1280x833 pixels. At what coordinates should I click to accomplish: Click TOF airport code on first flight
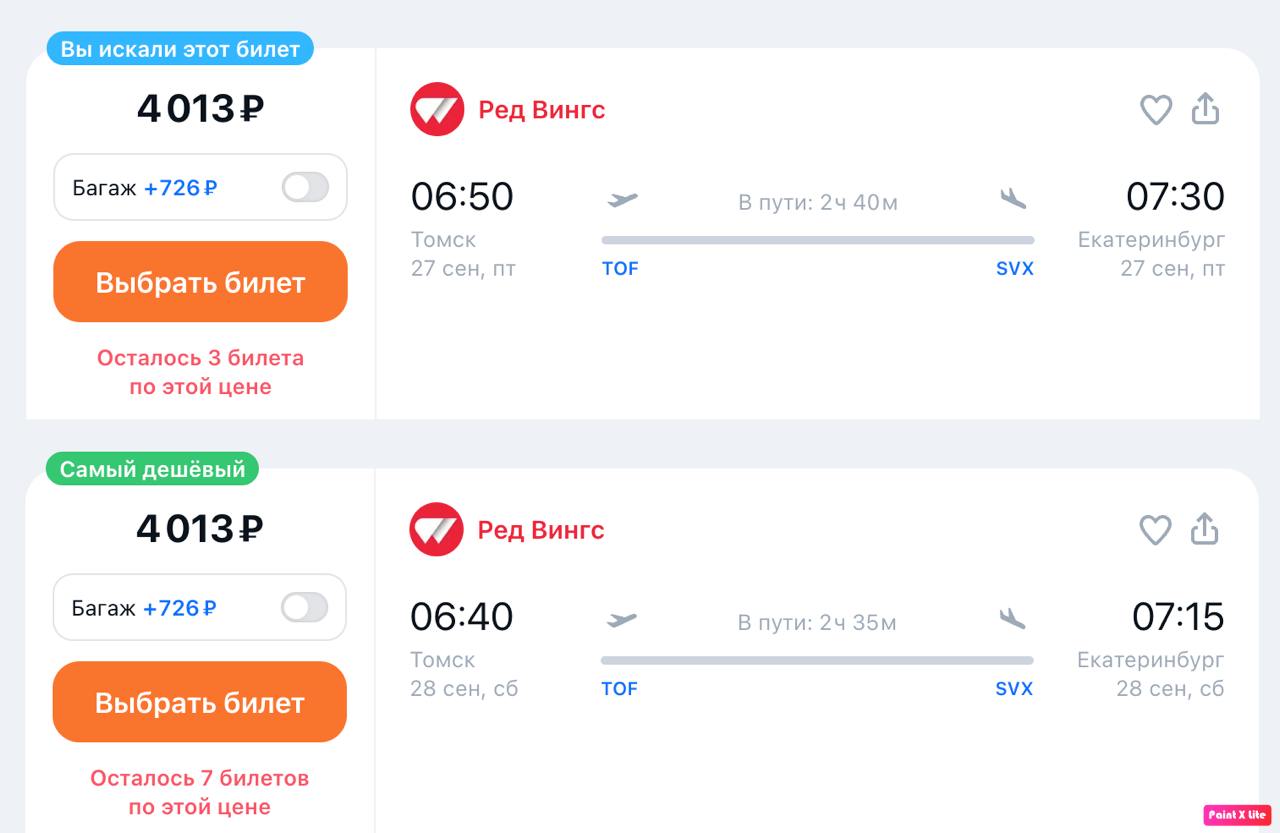[620, 268]
